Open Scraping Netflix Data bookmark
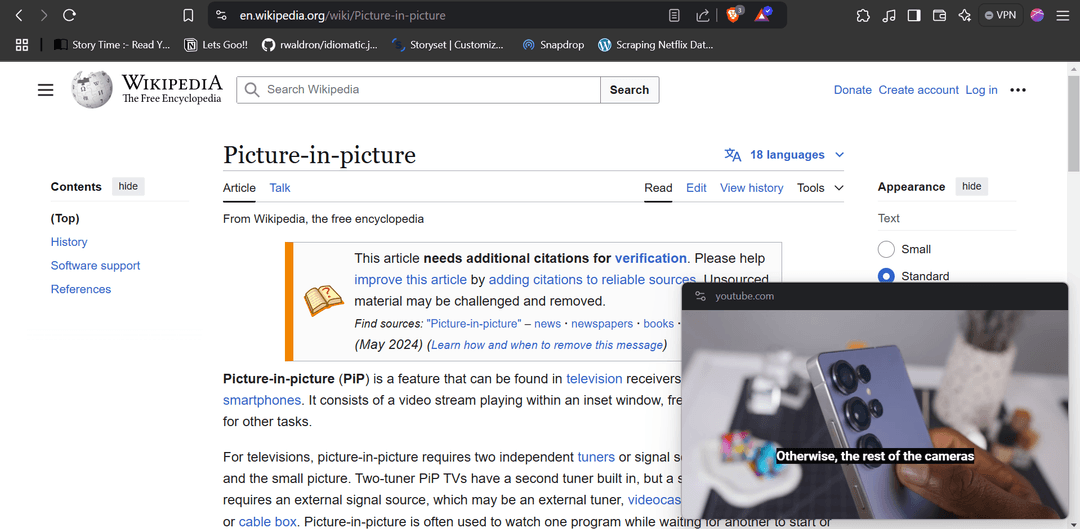Screen dimensions: 1080x529 pyautogui.click(x=656, y=45)
